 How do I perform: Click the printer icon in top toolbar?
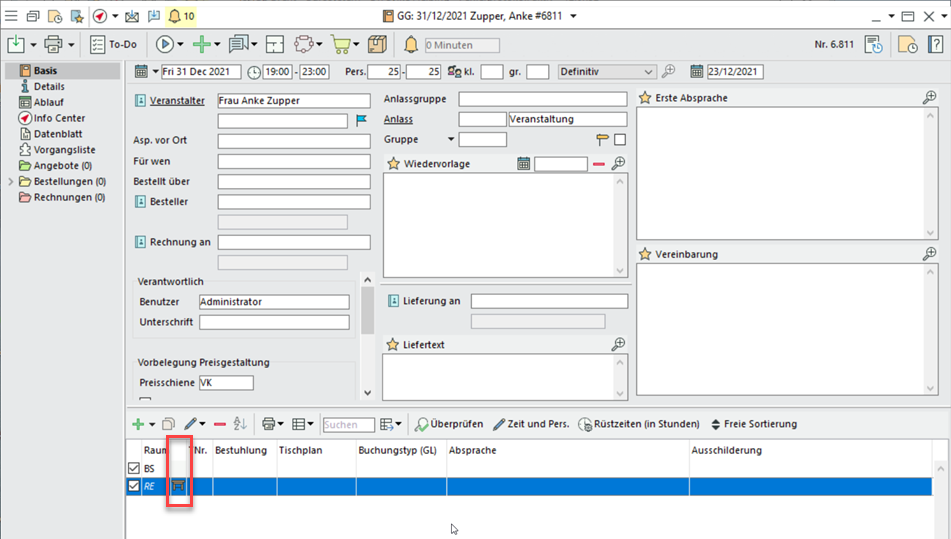tap(53, 45)
